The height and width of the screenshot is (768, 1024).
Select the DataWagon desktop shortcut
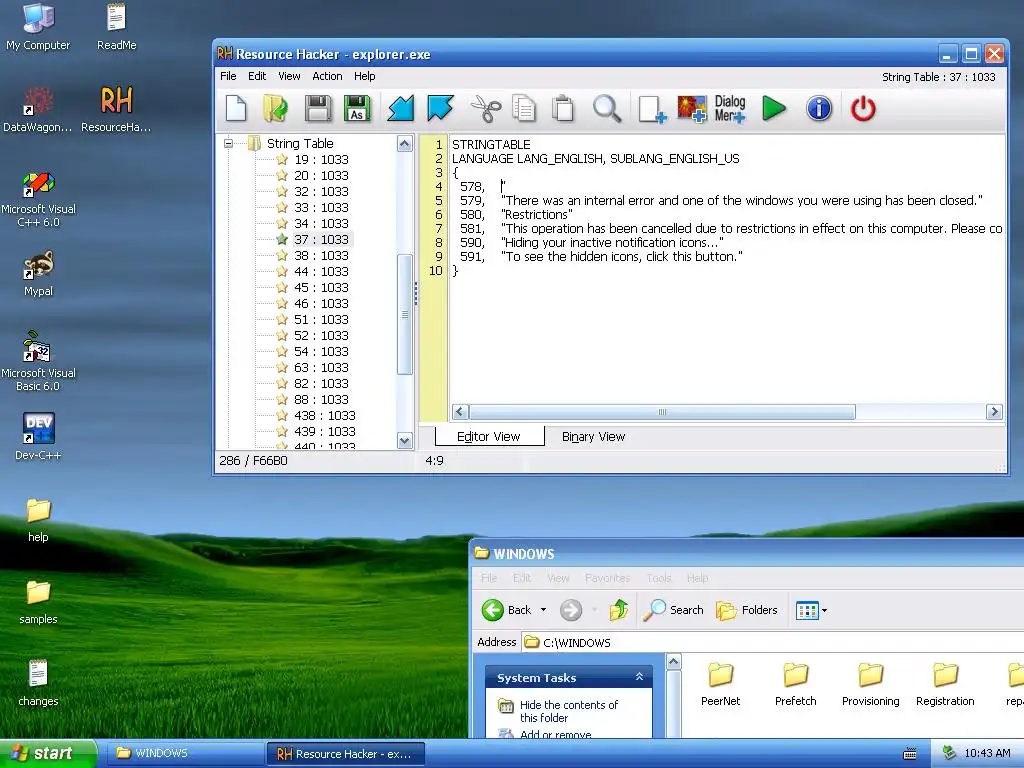click(x=38, y=109)
